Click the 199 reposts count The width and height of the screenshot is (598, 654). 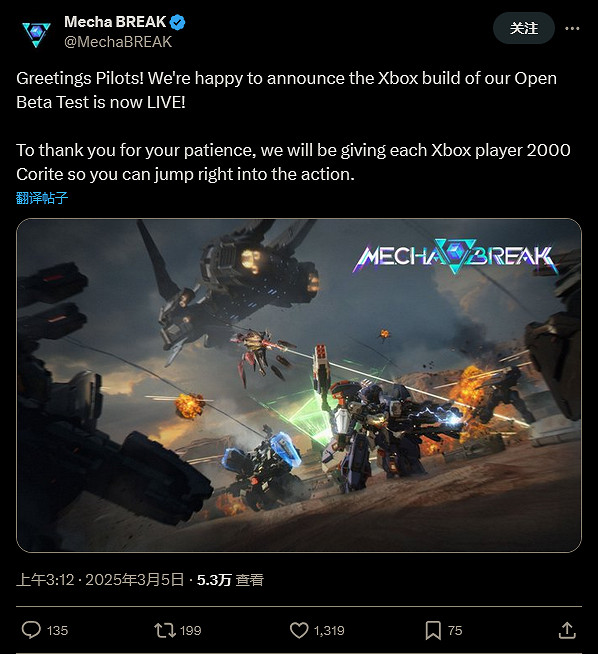coord(191,630)
